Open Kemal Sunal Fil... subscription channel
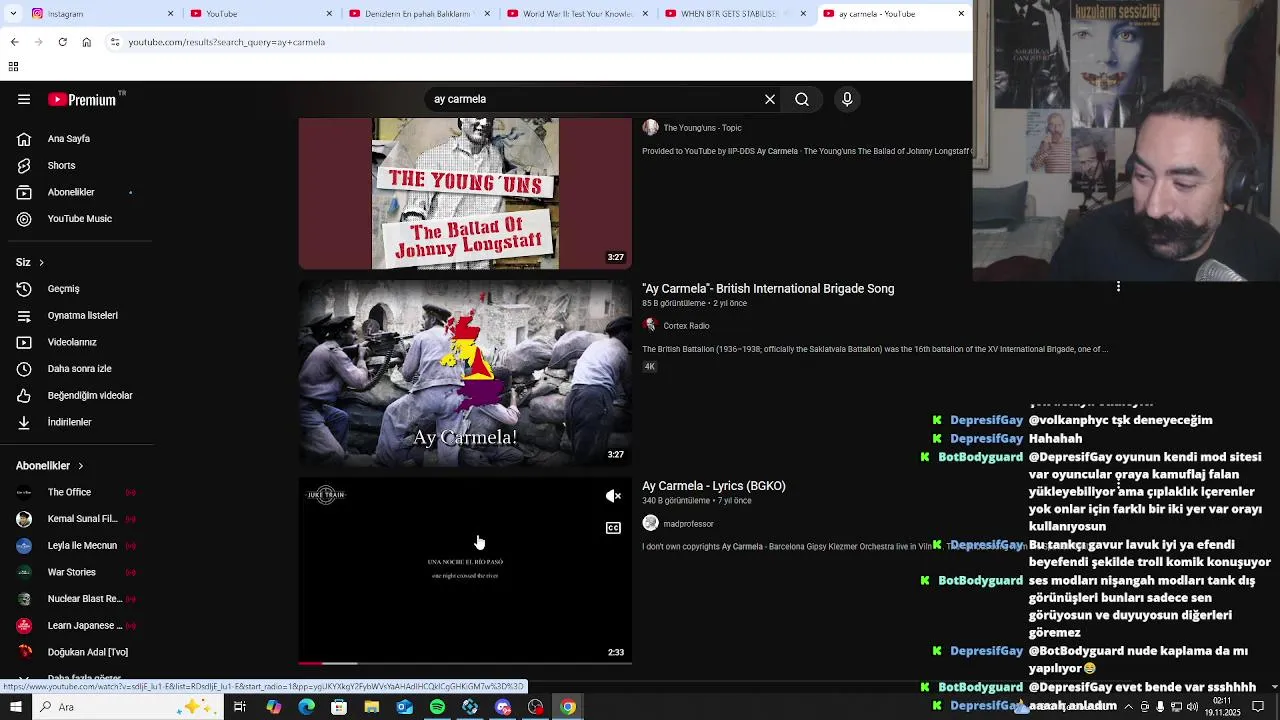 click(75, 519)
